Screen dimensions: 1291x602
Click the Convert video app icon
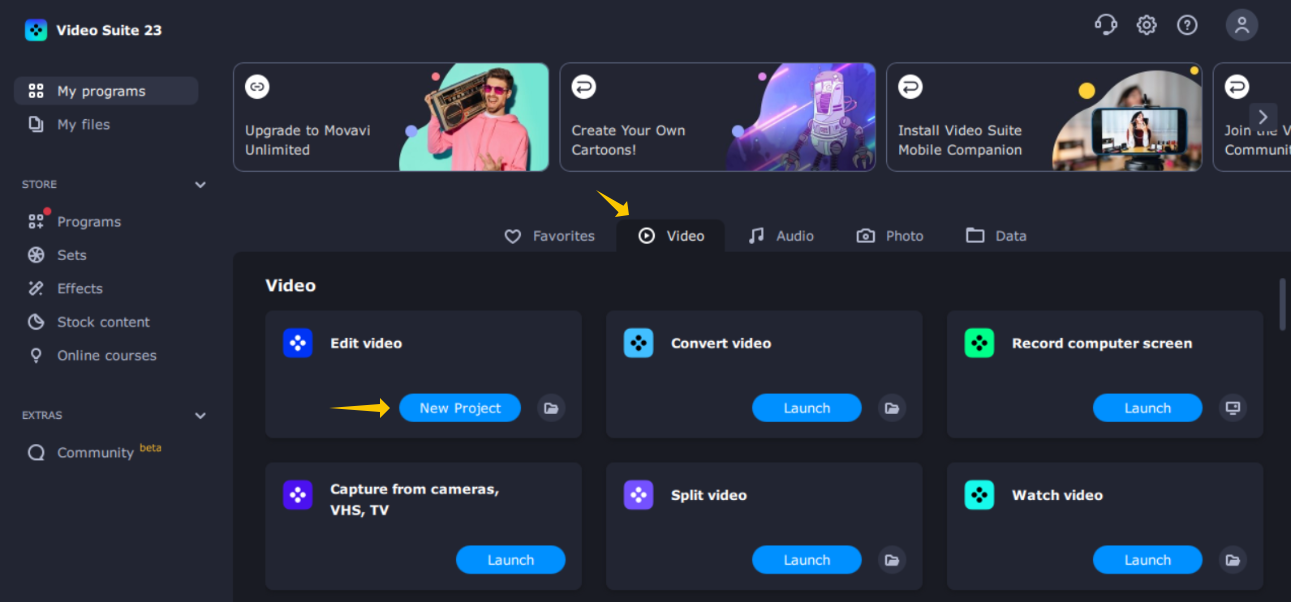pyautogui.click(x=639, y=343)
